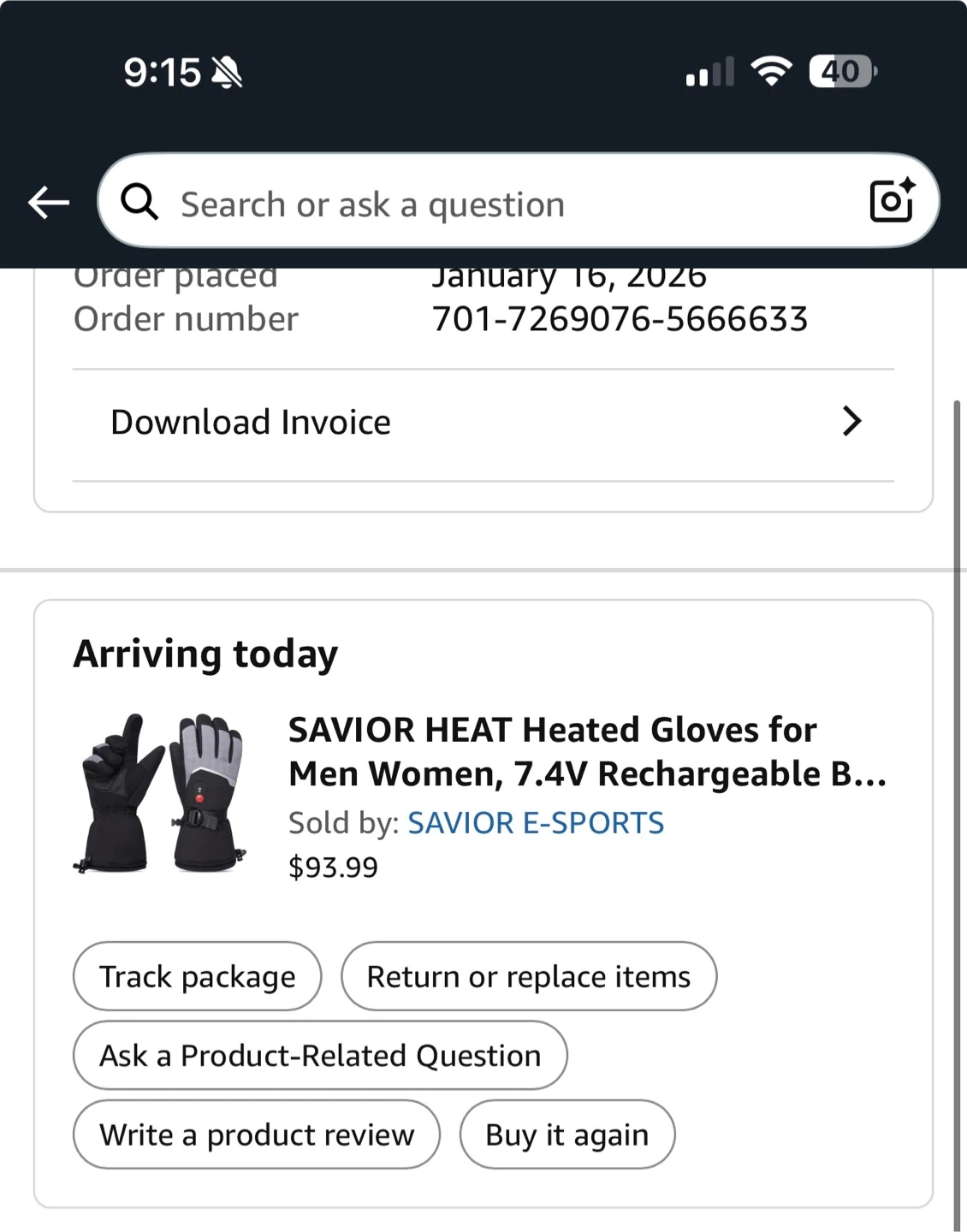
Task: Open the heated gloves product thumbnail
Action: pos(163,793)
